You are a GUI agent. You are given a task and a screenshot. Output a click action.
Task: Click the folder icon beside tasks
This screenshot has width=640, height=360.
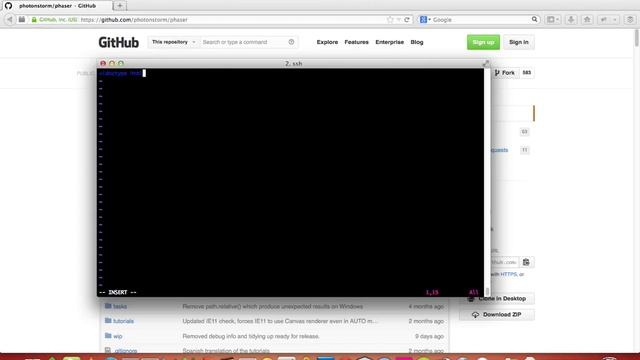(108, 306)
